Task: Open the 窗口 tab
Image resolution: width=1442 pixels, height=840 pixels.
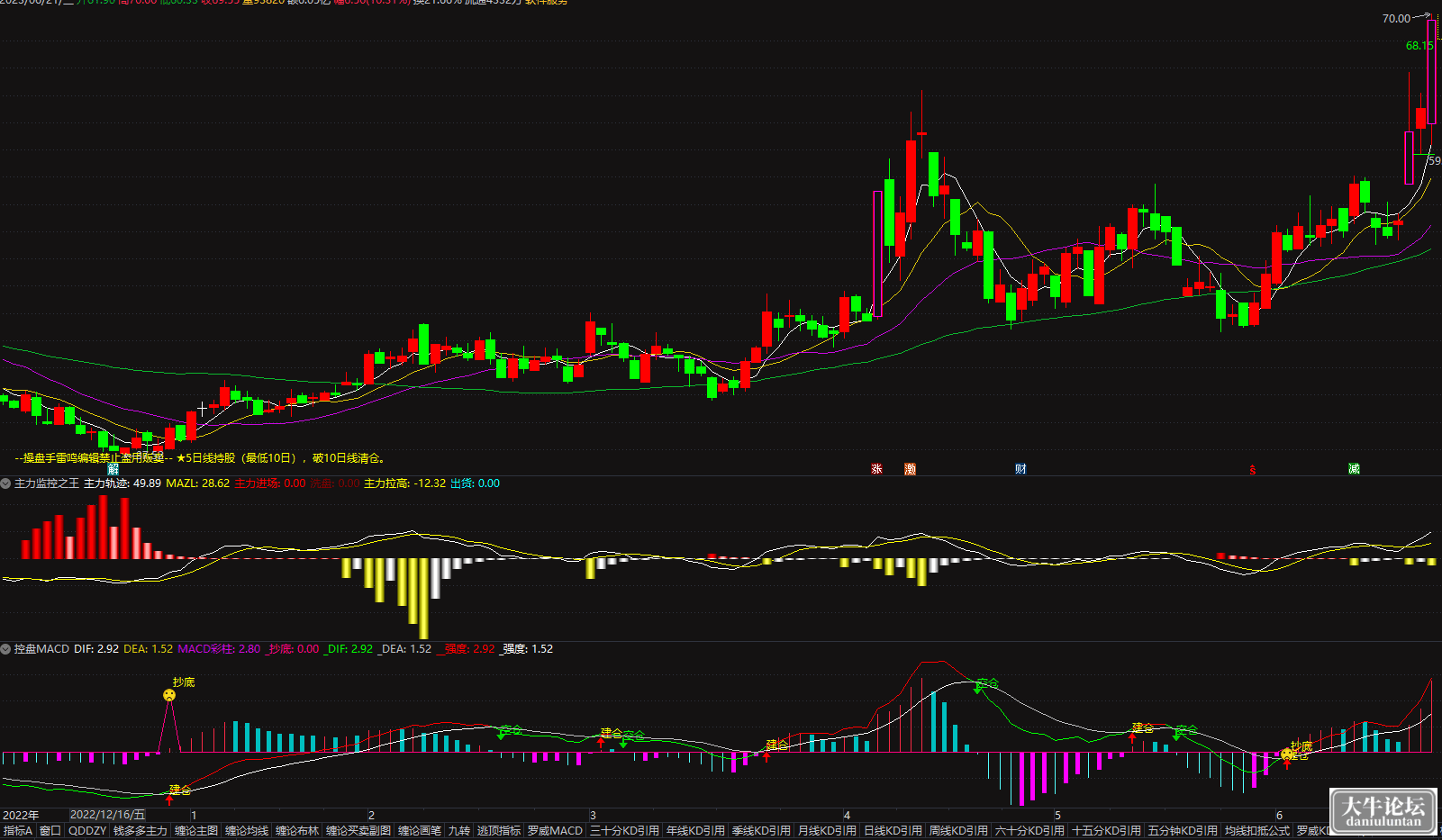Action: click(50, 831)
